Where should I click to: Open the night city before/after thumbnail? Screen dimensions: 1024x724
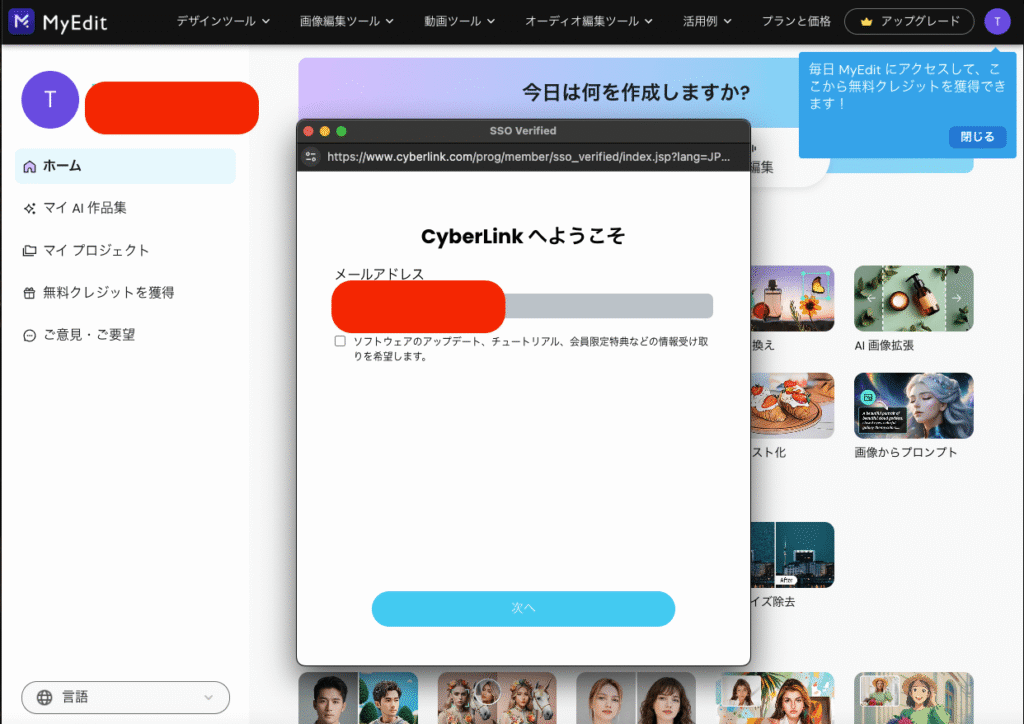pos(792,555)
